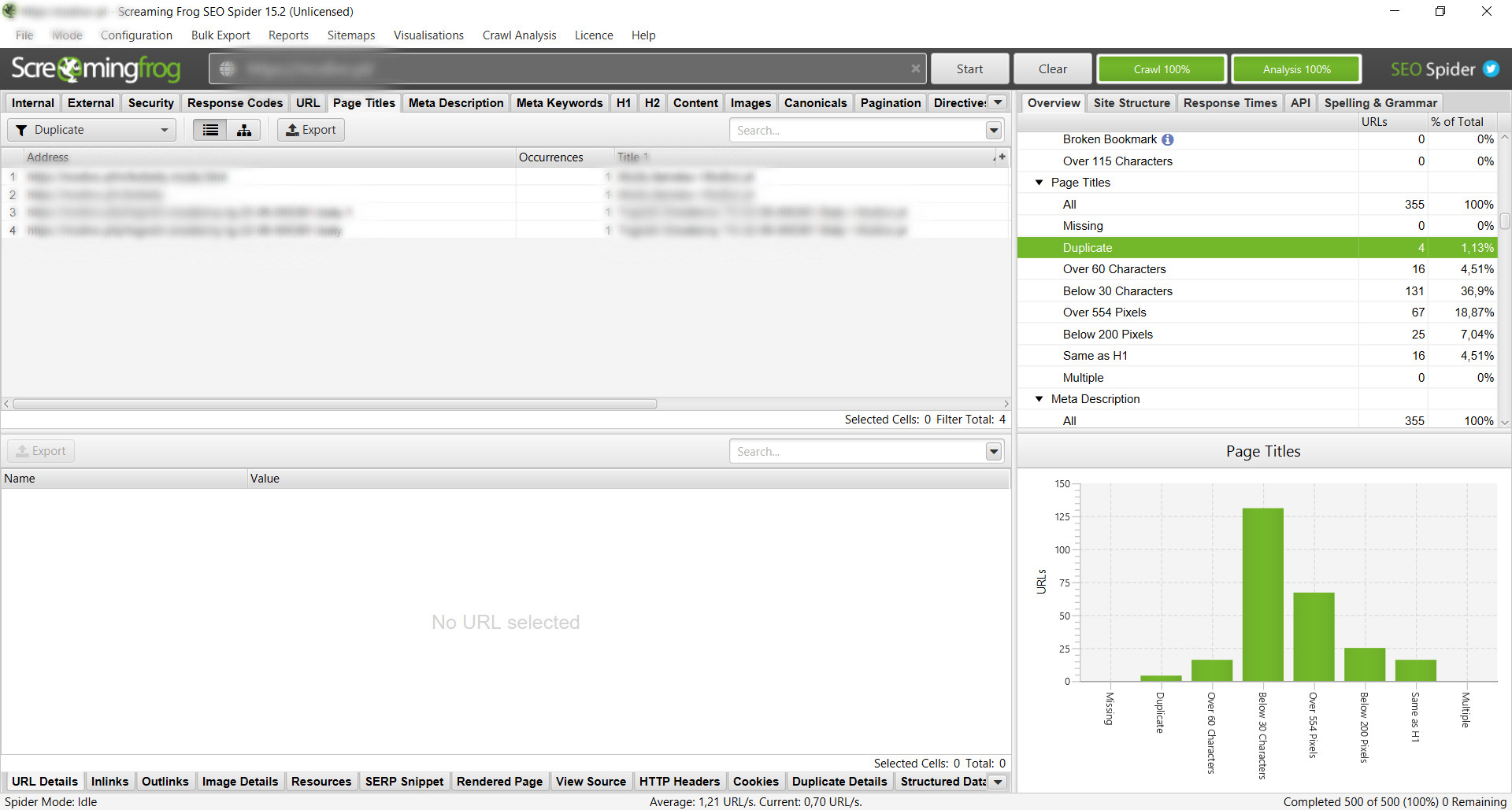Click the Crawl 100% progress bar
Image resolution: width=1512 pixels, height=810 pixels.
(1162, 69)
